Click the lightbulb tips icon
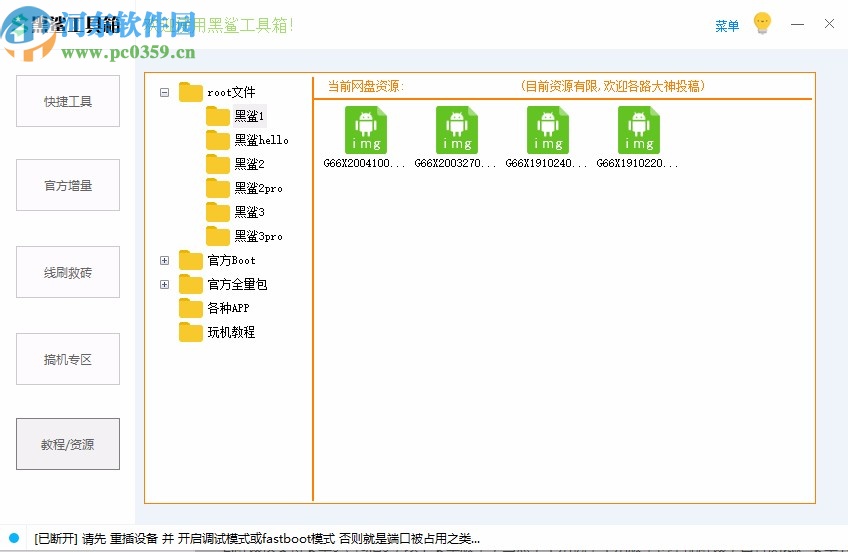This screenshot has width=848, height=552. [762, 23]
